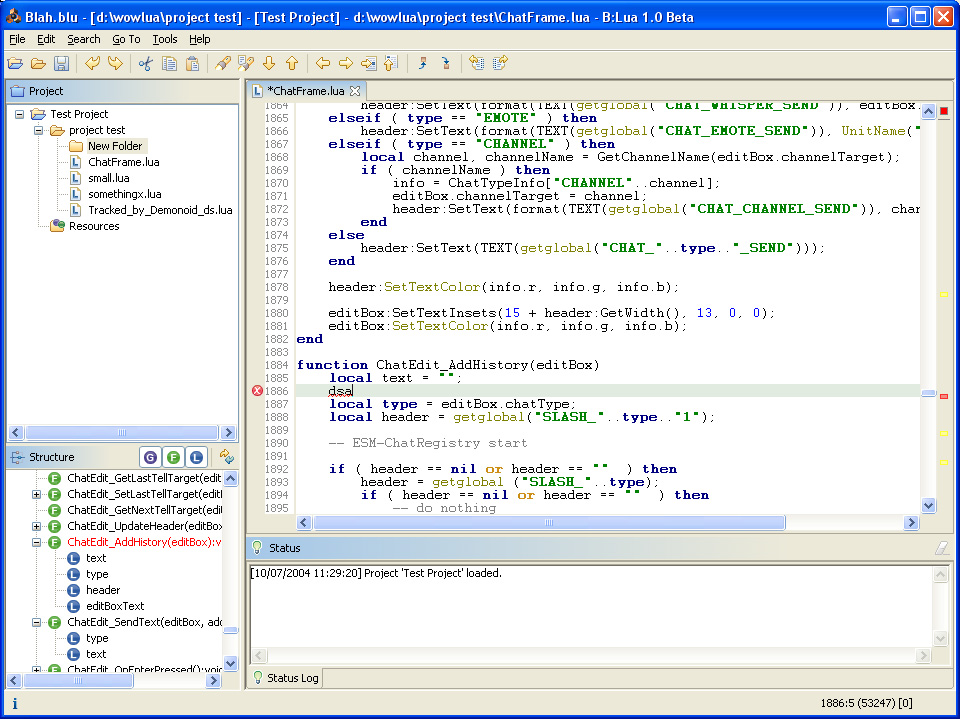The height and width of the screenshot is (719, 960).
Task: Open ChatFrame.lua in the project tree
Action: (x=123, y=162)
